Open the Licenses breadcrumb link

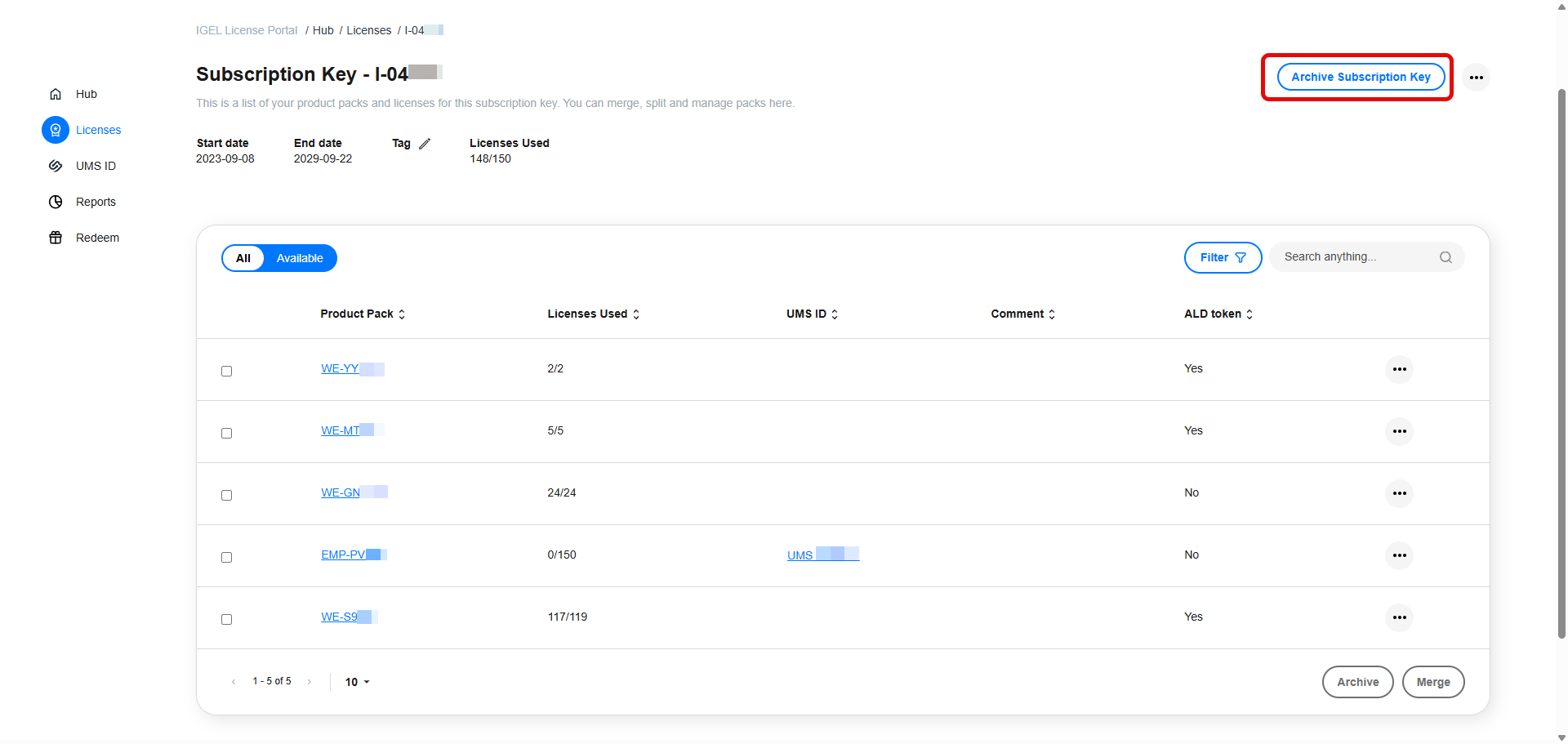pyautogui.click(x=369, y=30)
